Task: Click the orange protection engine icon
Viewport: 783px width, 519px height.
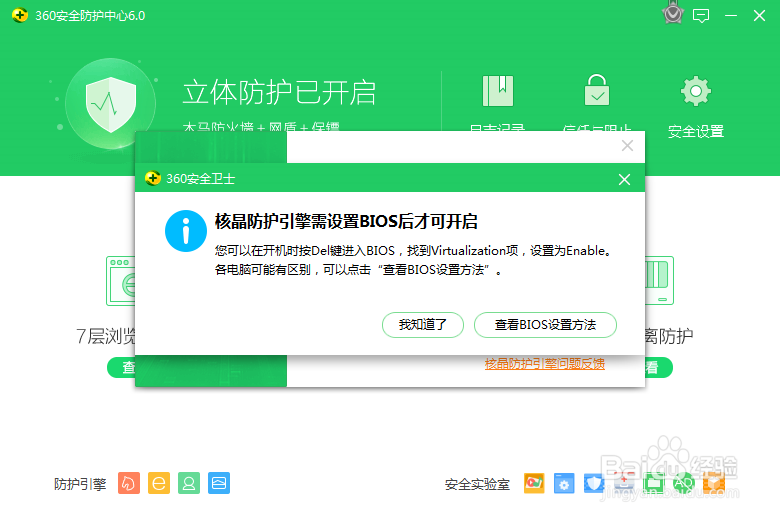Action: click(x=129, y=483)
